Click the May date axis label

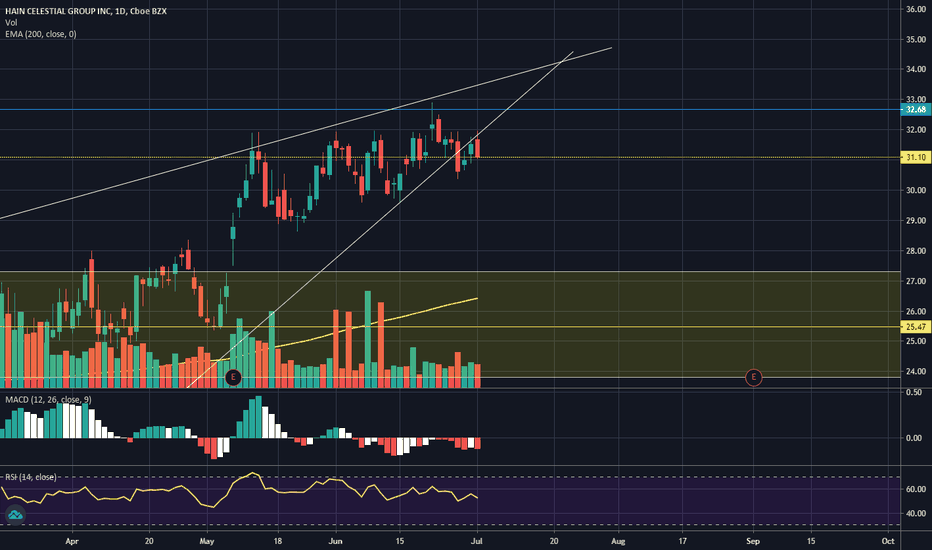click(x=207, y=541)
